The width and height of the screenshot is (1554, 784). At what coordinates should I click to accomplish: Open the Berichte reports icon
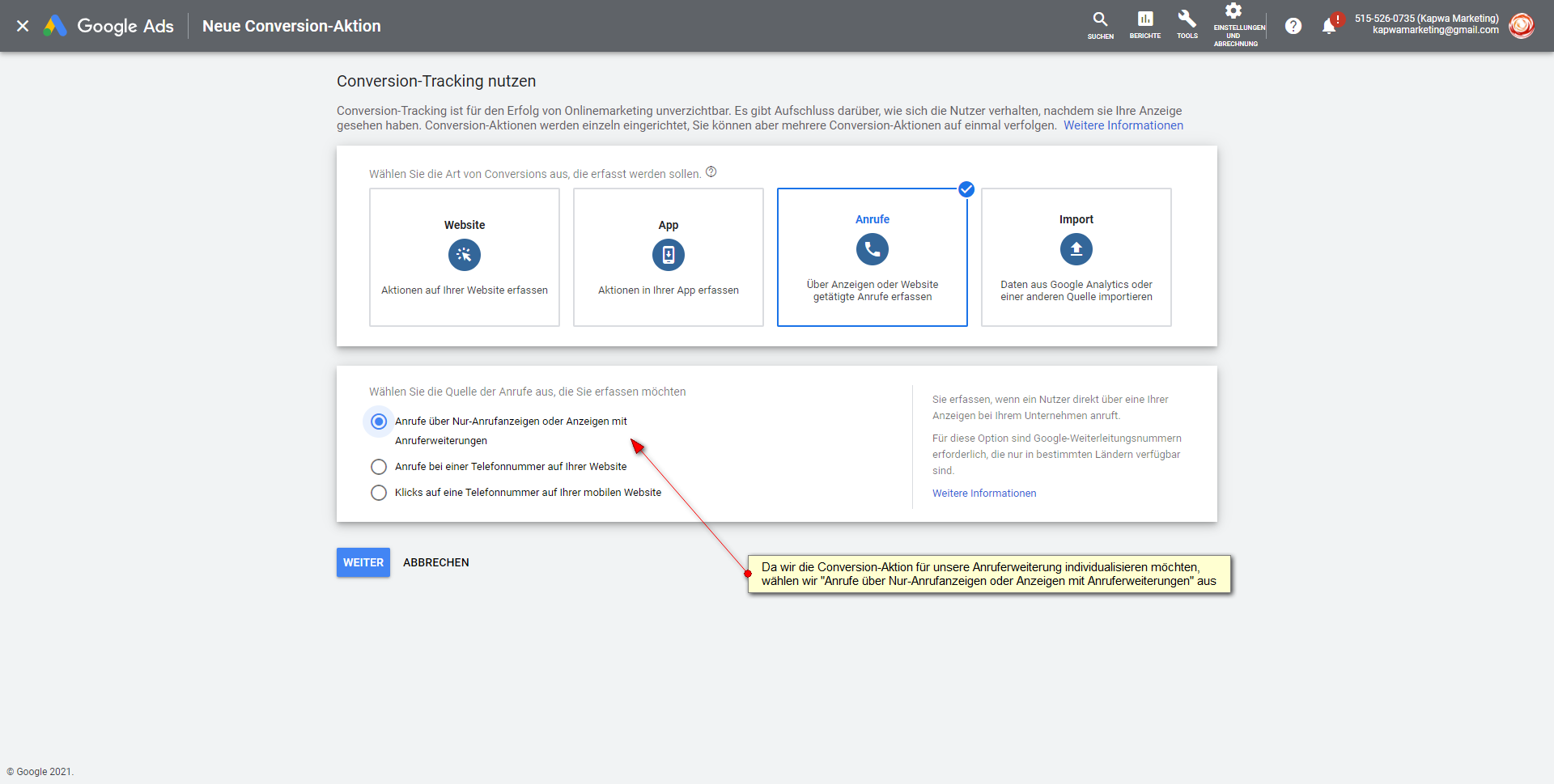(1144, 20)
